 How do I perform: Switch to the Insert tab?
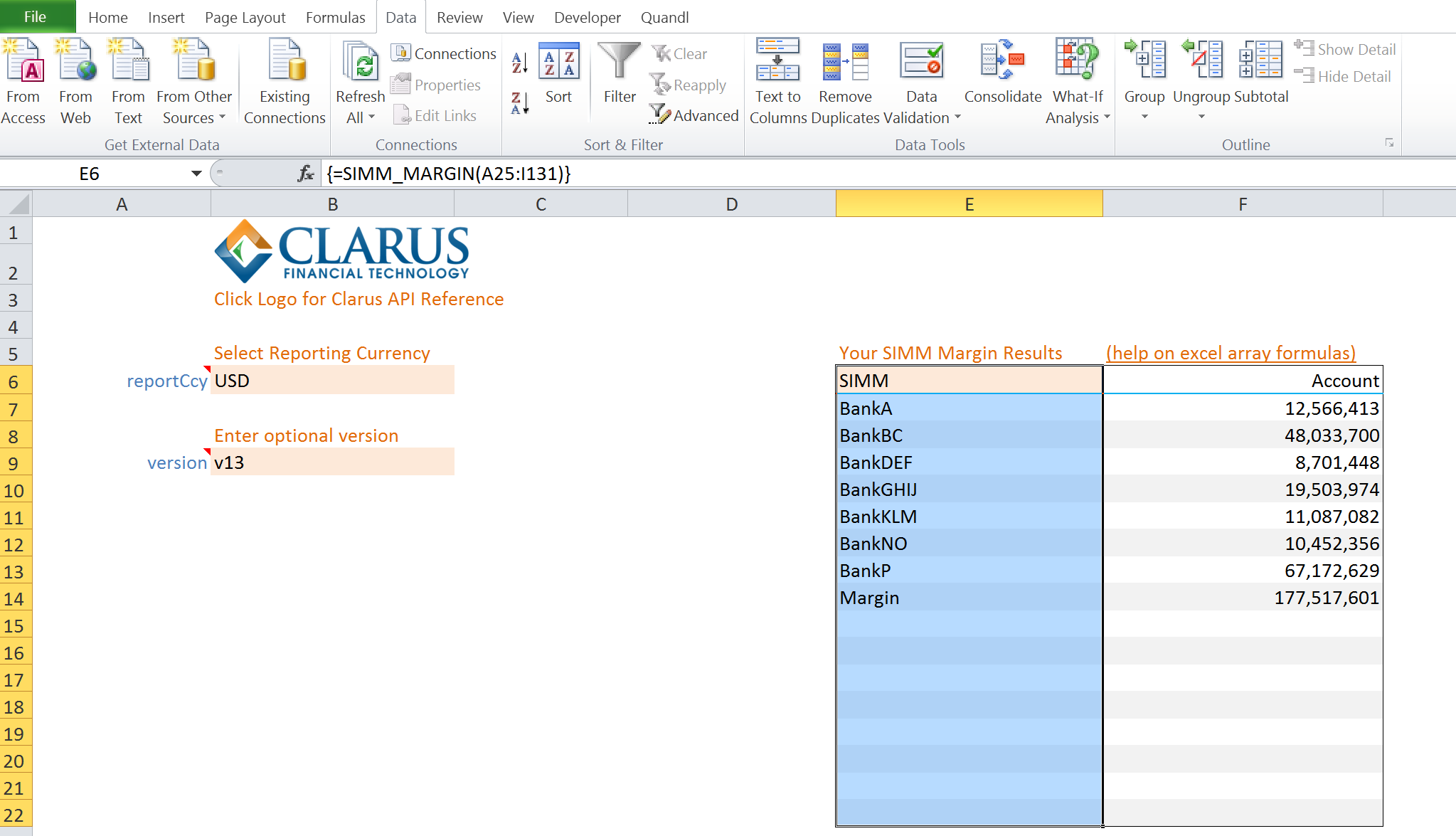pos(166,17)
